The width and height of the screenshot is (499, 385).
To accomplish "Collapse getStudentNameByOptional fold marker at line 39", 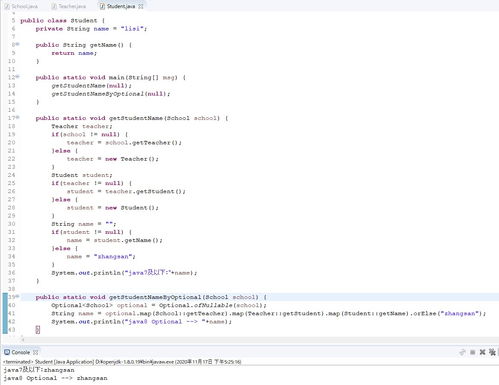I will (x=18, y=297).
